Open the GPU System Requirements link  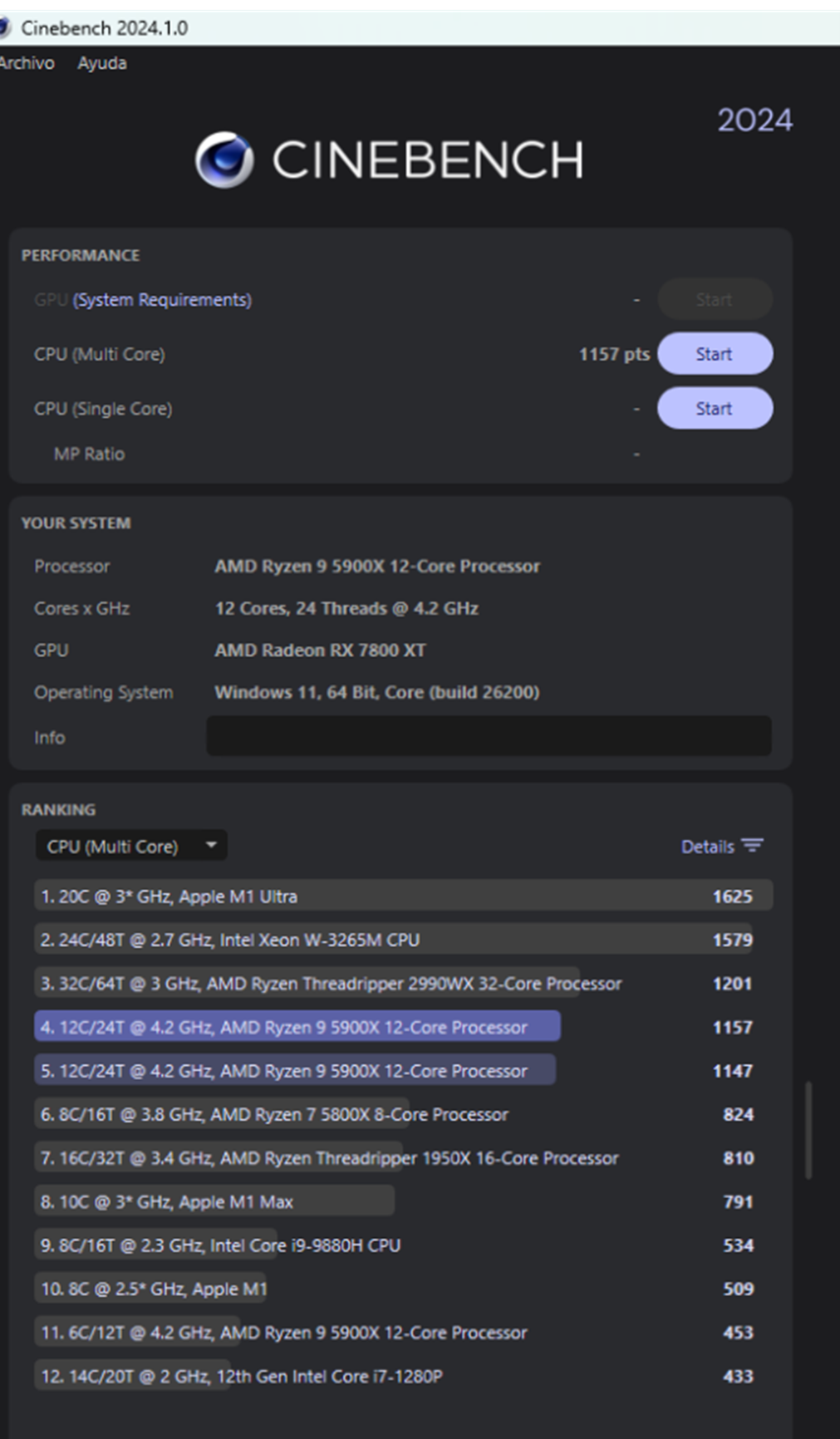point(162,300)
